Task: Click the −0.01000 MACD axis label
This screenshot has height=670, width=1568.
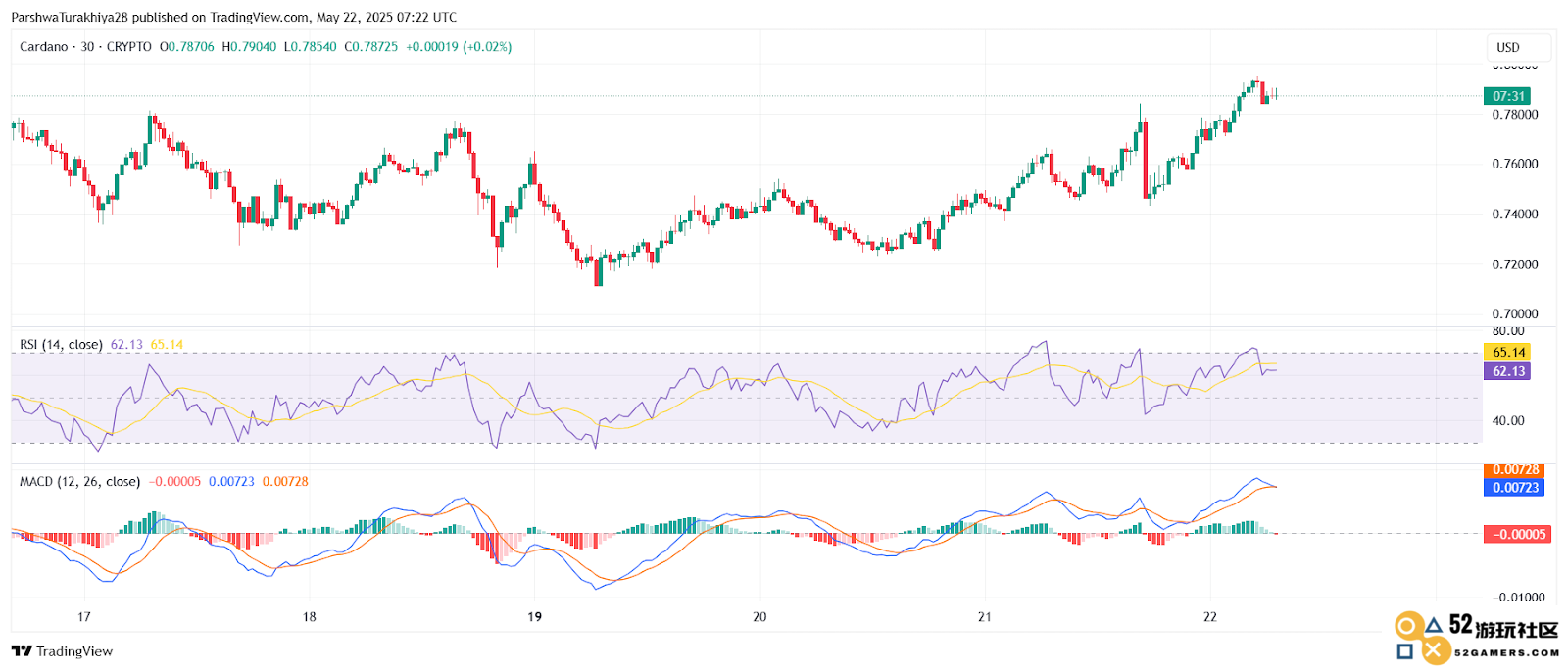Action: click(x=1518, y=598)
